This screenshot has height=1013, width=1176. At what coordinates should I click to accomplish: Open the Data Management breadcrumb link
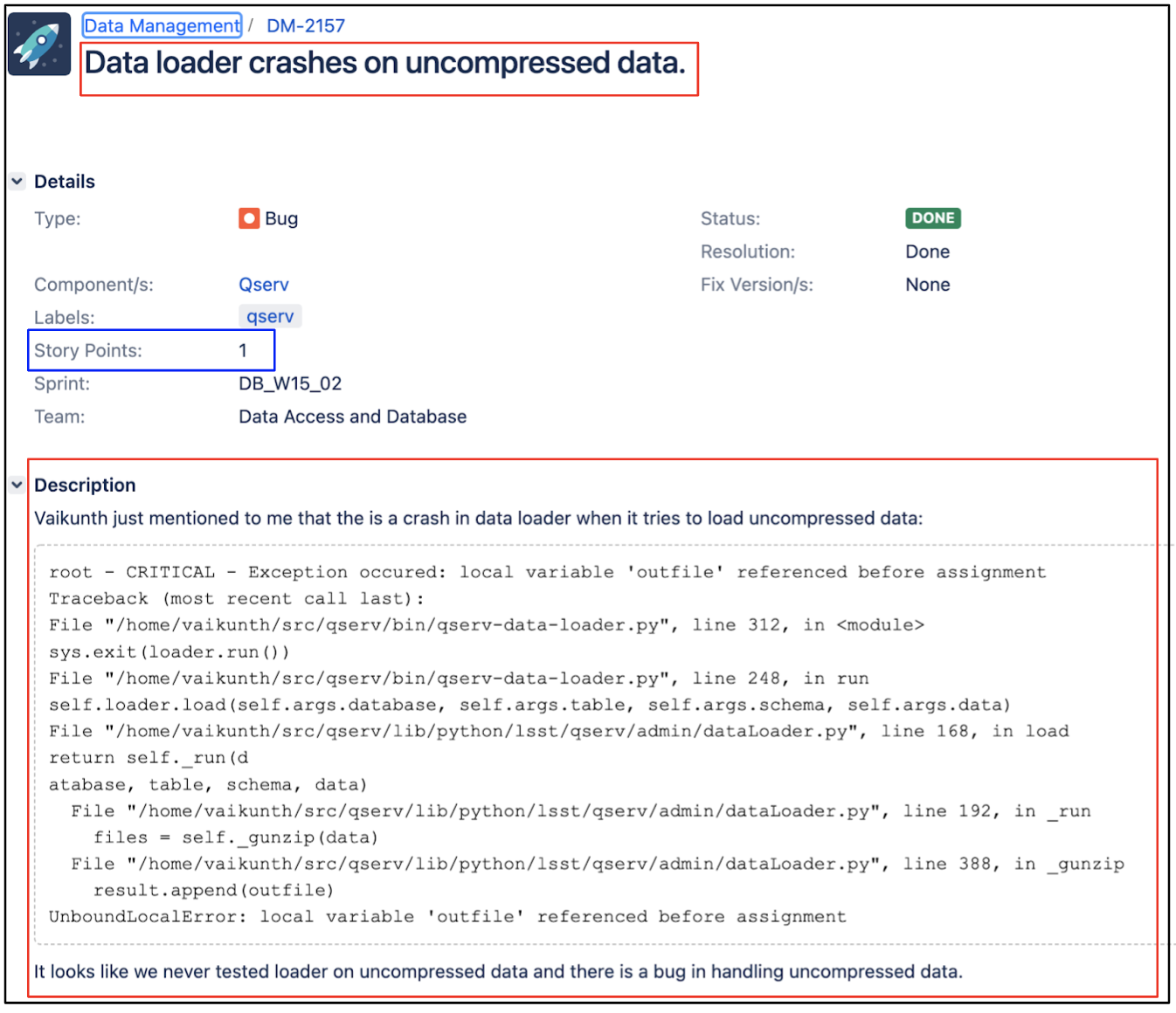point(162,26)
